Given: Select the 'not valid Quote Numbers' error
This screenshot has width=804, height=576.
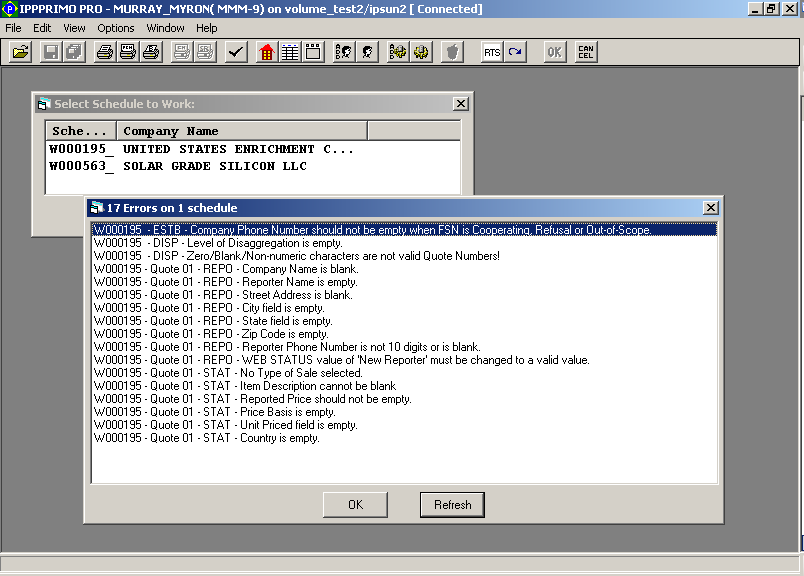Looking at the screenshot, I should click(x=404, y=256).
